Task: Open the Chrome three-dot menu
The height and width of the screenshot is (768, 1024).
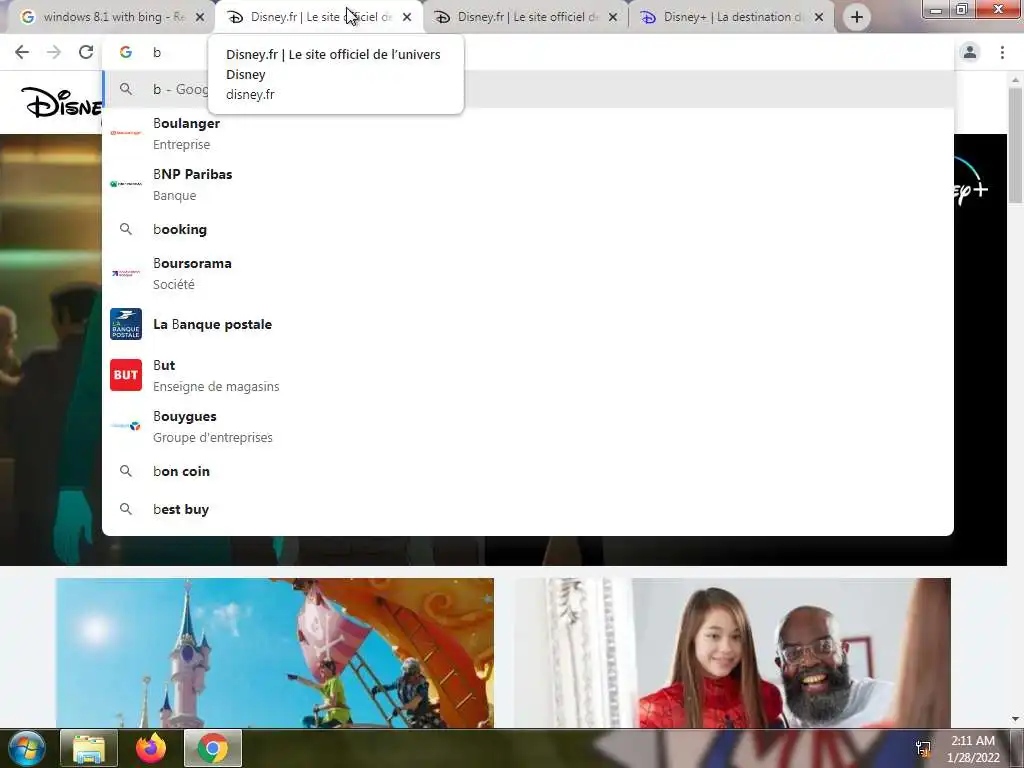Action: pyautogui.click(x=1002, y=52)
